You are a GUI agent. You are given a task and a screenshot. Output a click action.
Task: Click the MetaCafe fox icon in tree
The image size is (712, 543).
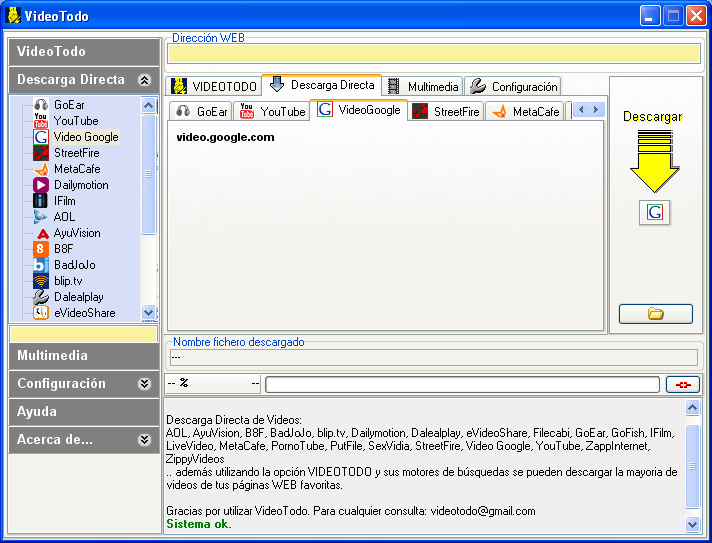pos(41,169)
